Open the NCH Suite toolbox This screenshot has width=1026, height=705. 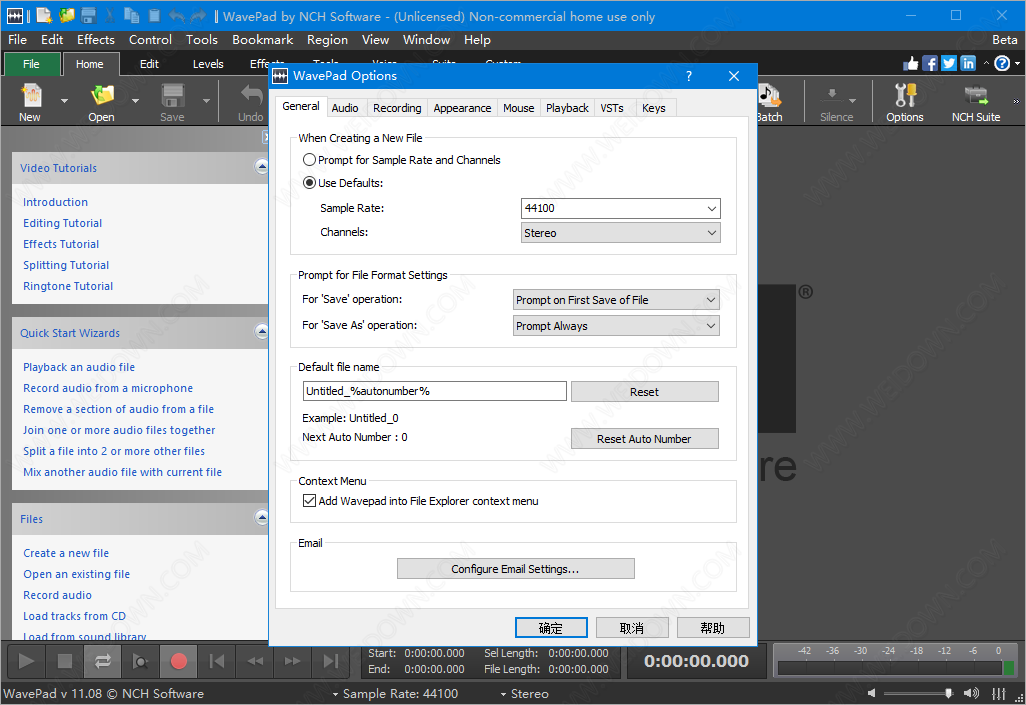[976, 103]
